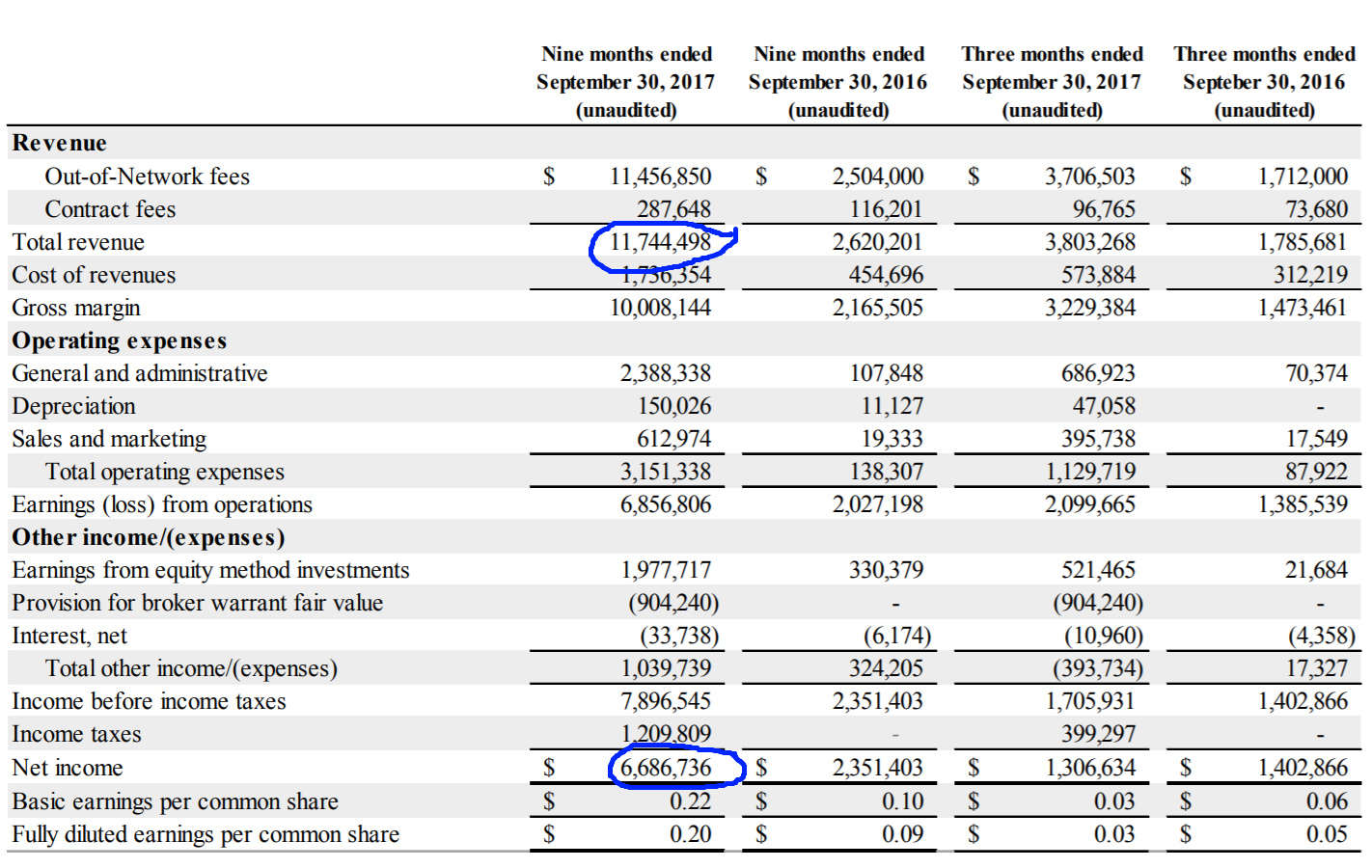Screen dimensions: 1372x868
Task: Select Earnings from operations value 6,856,806
Action: click(x=666, y=504)
